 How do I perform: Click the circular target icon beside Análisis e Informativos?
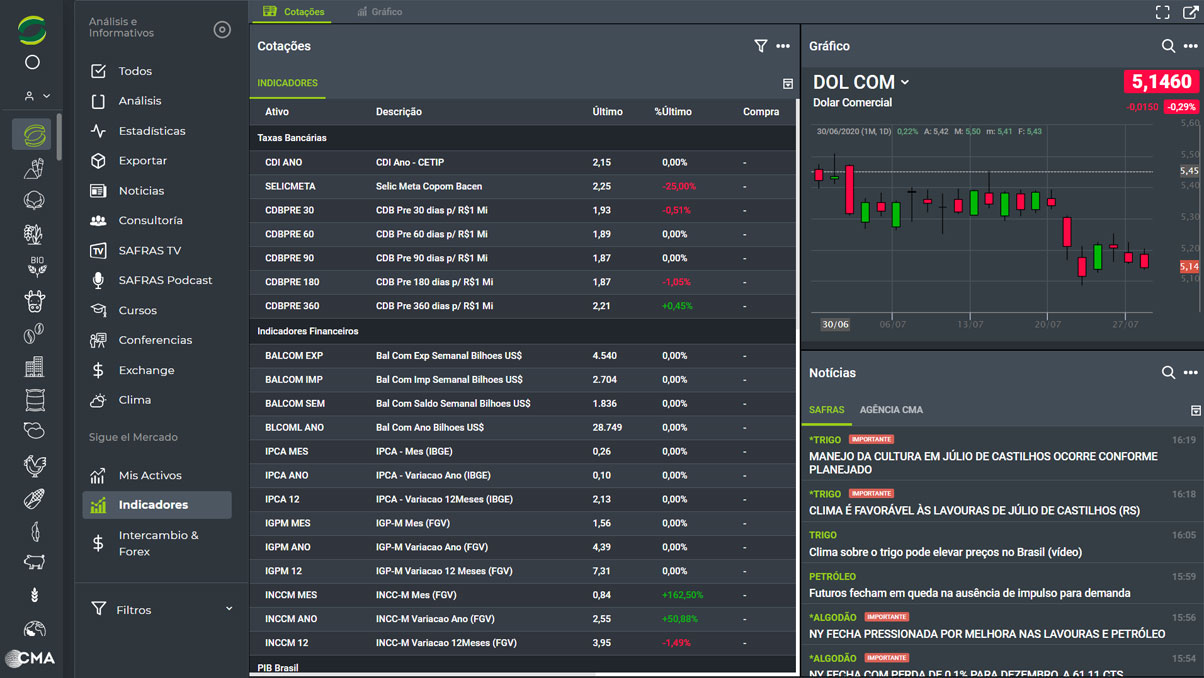222,30
